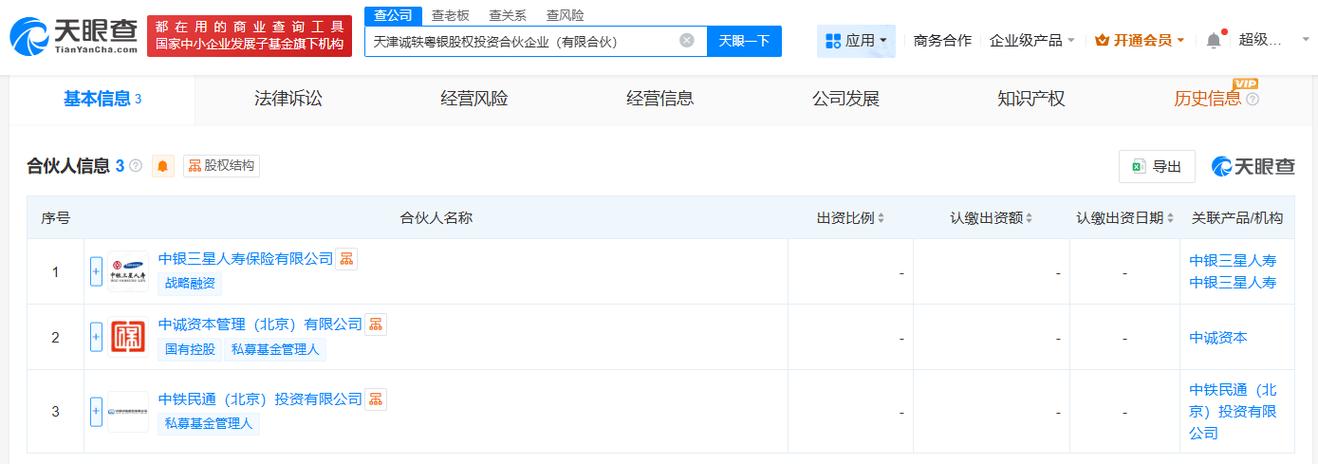Image resolution: width=1318 pixels, height=464 pixels.
Task: Click the 天眼一下 search button
Action: pos(744,41)
